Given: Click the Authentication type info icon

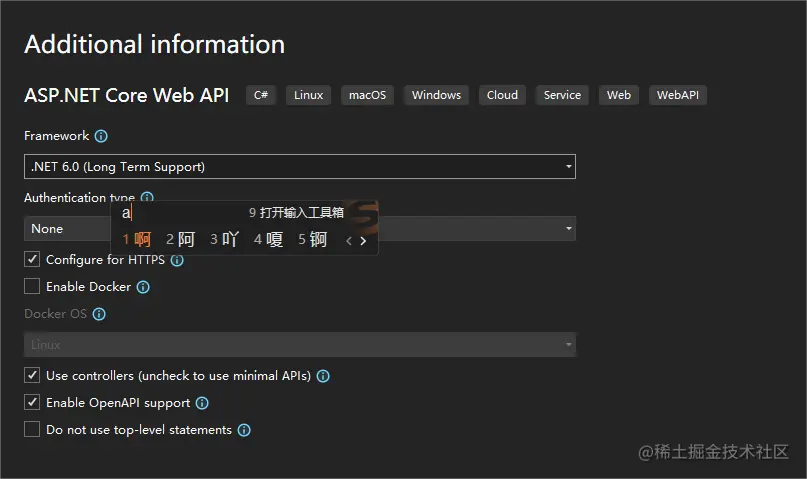Looking at the screenshot, I should tap(147, 198).
